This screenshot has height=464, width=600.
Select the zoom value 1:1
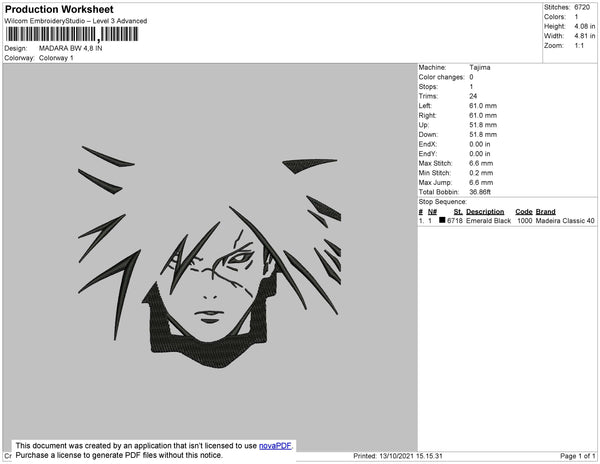[x=579, y=46]
